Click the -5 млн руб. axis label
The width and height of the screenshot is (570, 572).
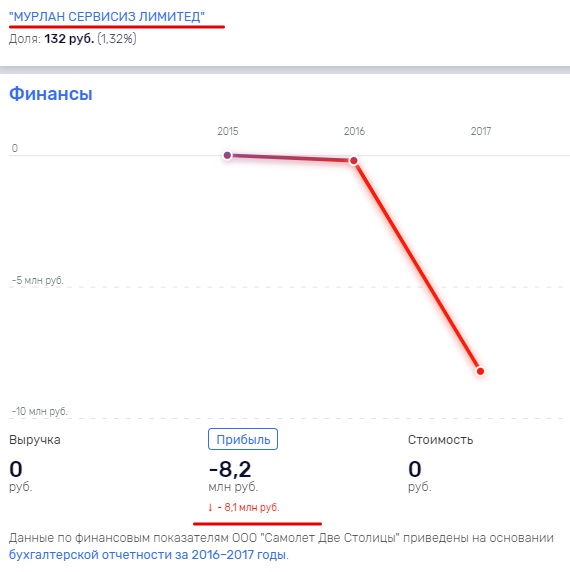coord(38,280)
